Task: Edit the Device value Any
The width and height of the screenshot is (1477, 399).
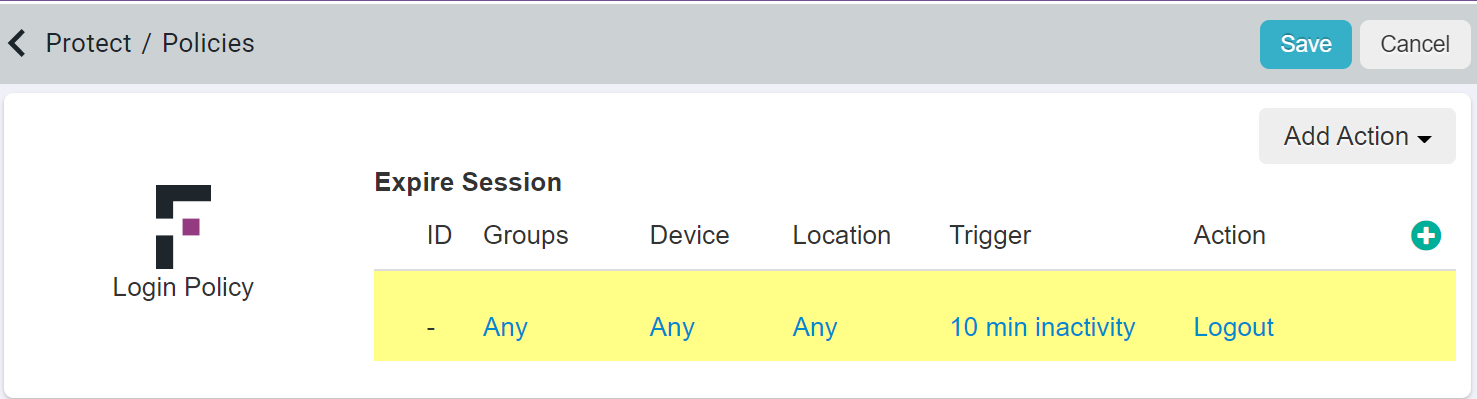Action: coord(672,328)
